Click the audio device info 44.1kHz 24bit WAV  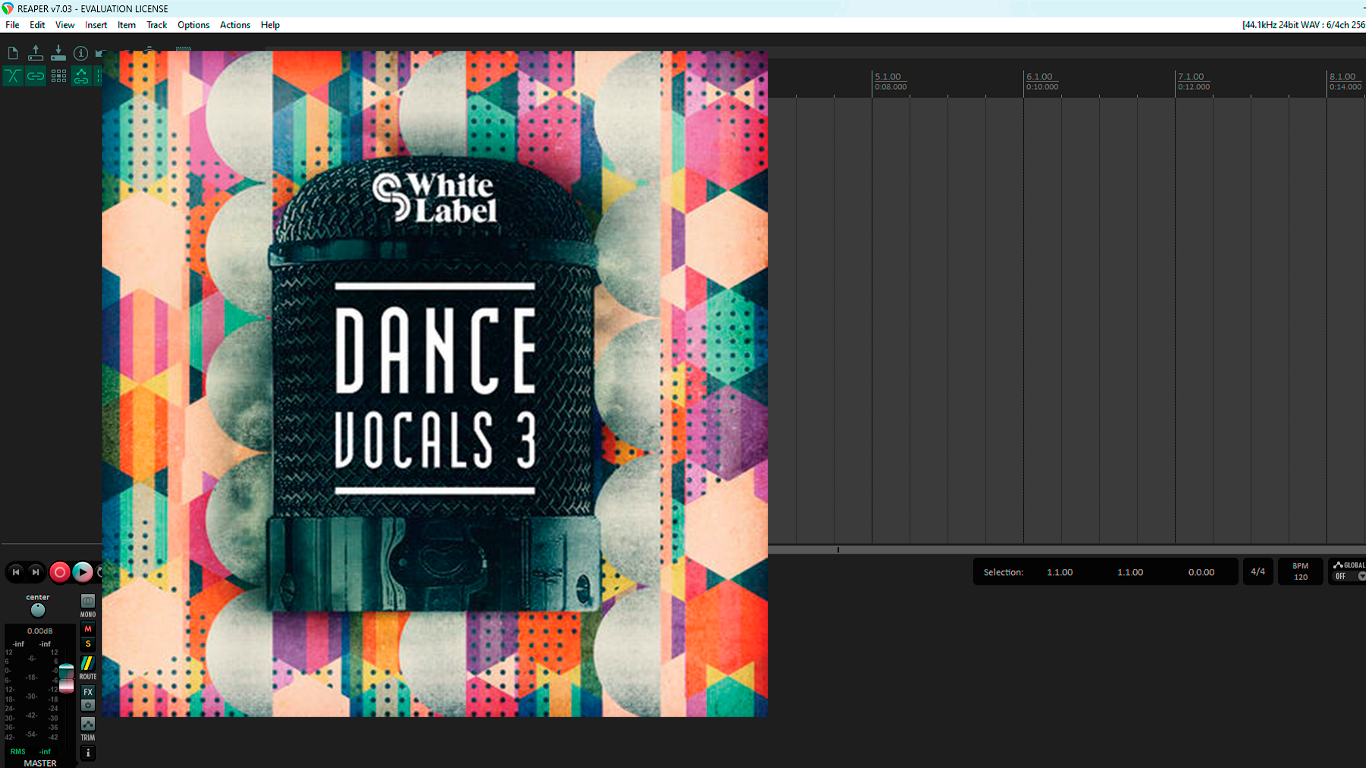pos(1303,25)
